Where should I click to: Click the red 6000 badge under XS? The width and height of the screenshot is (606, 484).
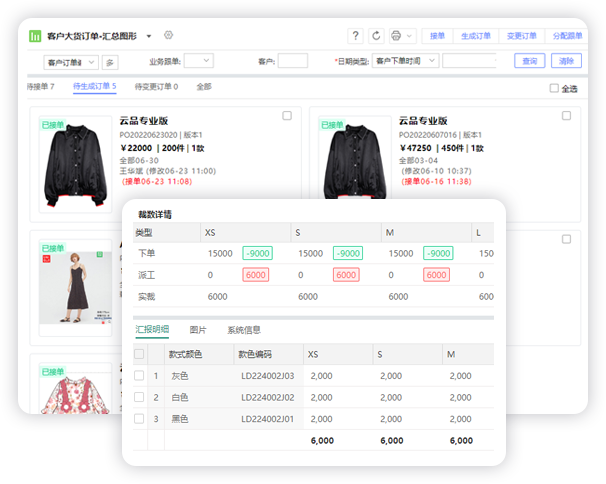click(256, 275)
